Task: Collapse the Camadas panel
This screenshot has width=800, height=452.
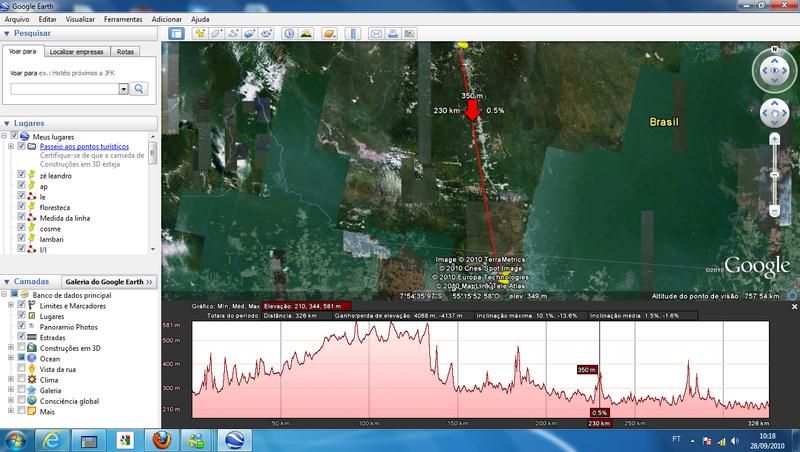Action: (x=7, y=282)
